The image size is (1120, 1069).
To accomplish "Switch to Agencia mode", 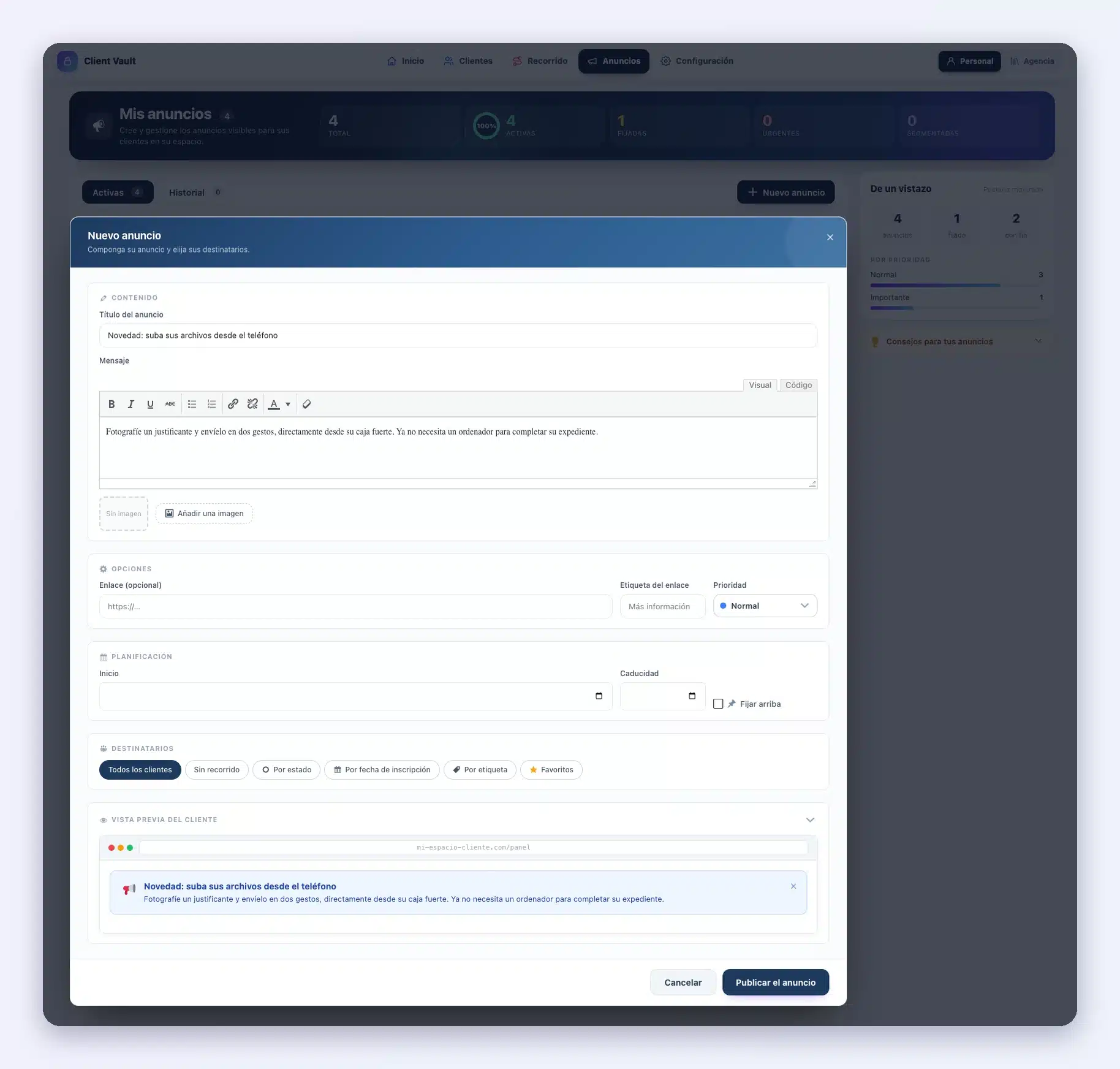I will 1032,61.
